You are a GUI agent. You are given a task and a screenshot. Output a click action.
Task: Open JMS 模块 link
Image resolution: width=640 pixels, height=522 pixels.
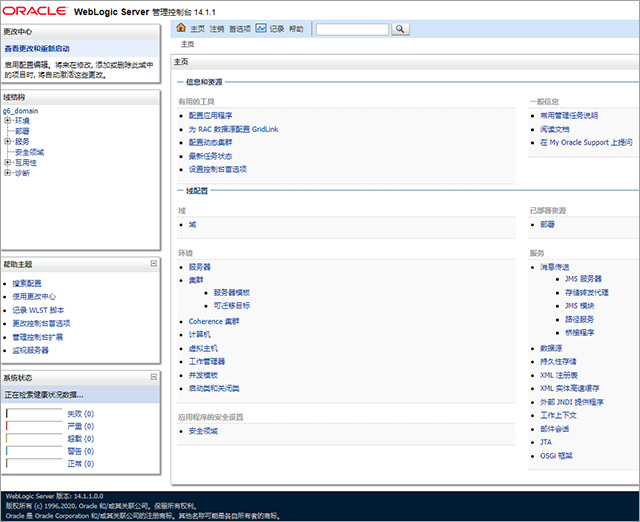click(x=580, y=306)
